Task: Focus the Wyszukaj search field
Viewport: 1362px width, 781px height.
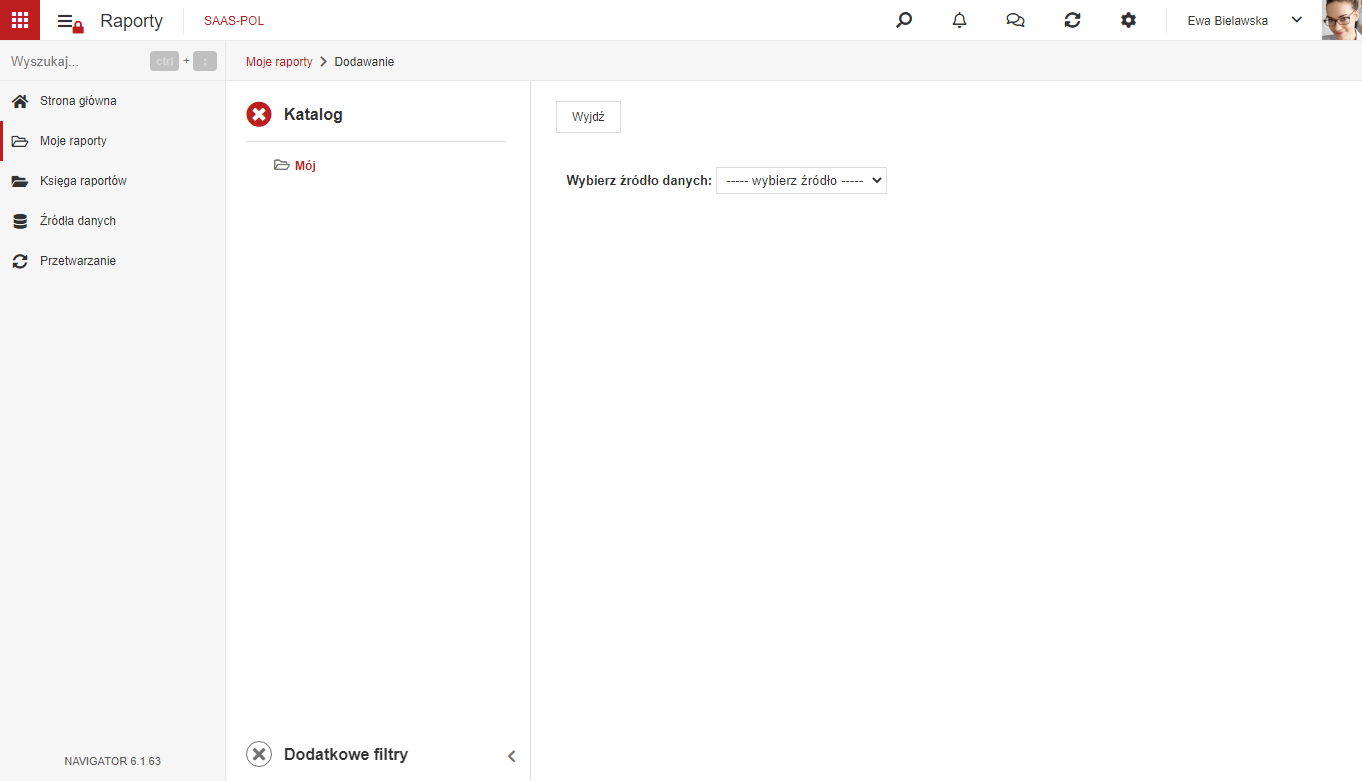Action: coord(75,62)
